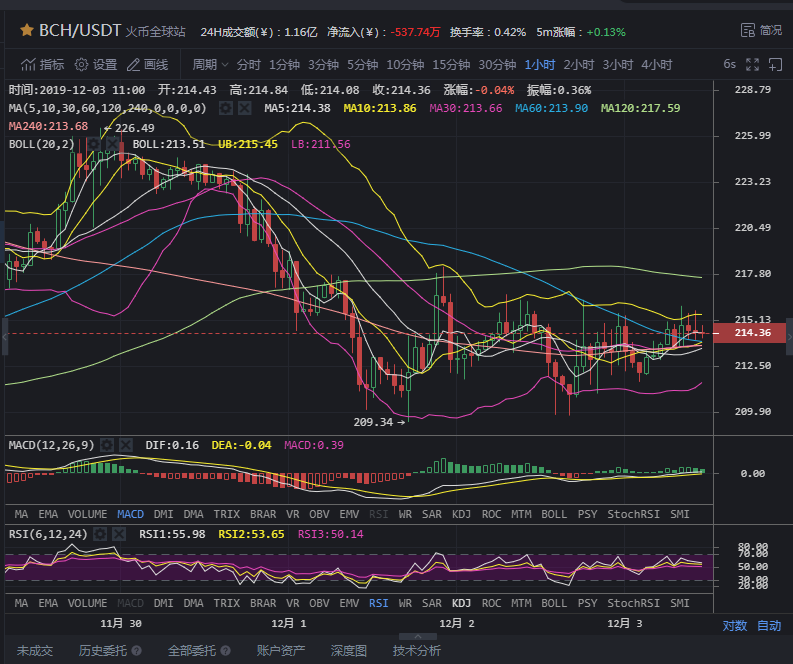Enable the KDJ indicator in the RSI panel tabs

[x=461, y=603]
